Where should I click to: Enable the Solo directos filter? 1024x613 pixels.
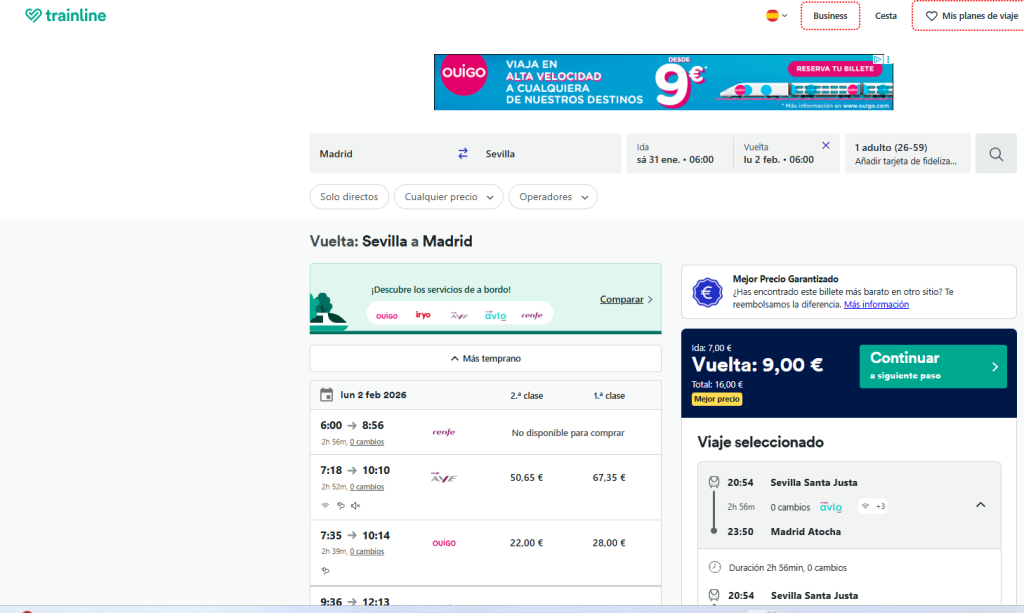[x=349, y=196]
